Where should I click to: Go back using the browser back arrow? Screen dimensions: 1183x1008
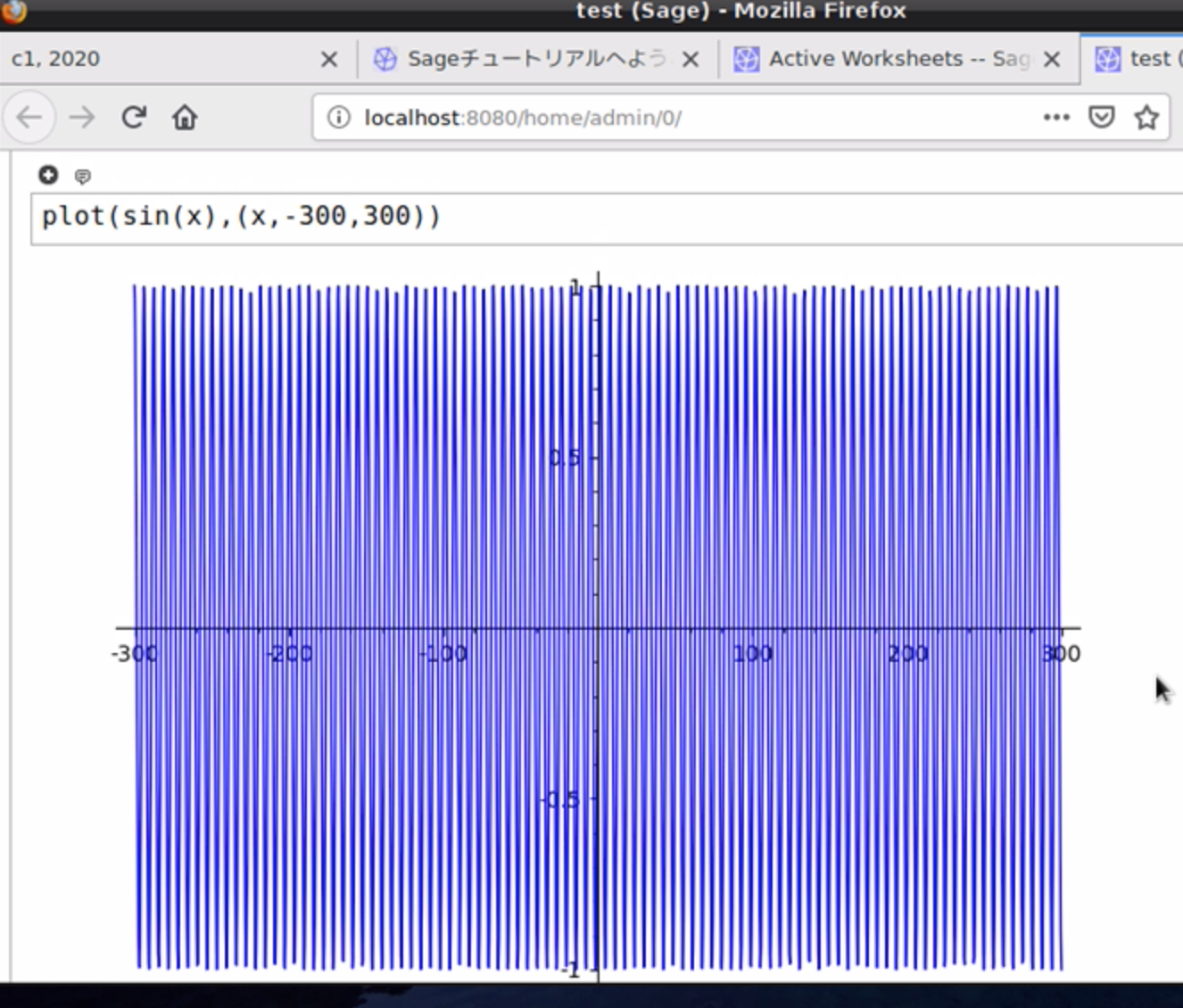point(29,117)
